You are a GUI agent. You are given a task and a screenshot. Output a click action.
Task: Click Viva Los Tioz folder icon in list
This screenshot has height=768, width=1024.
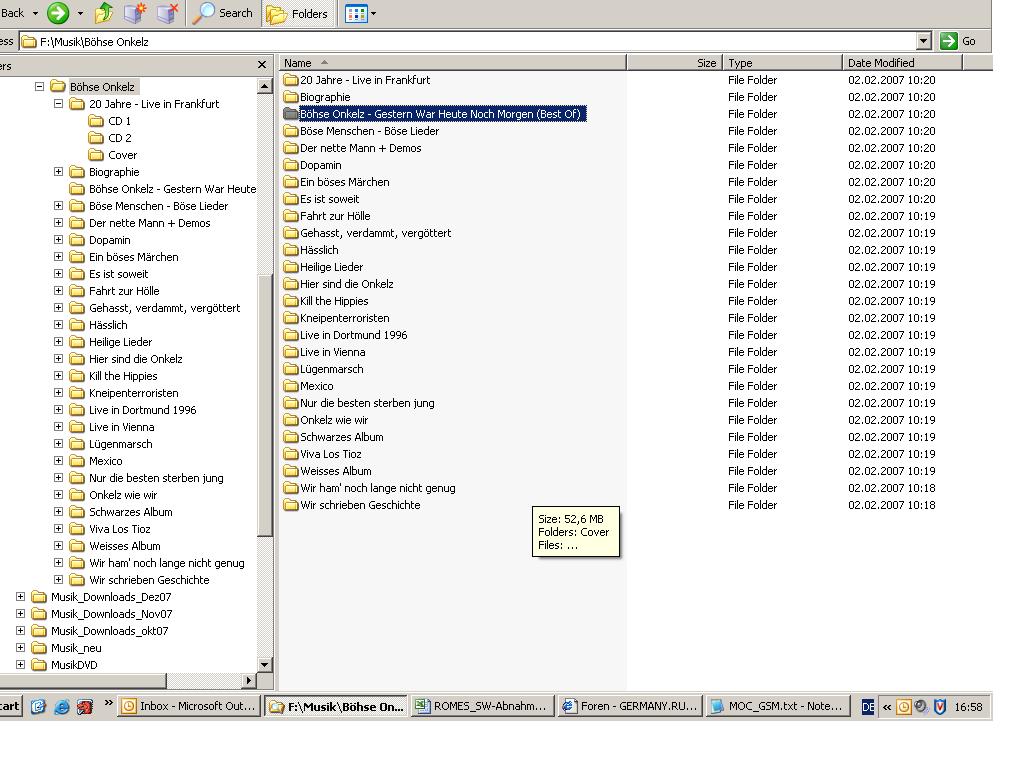[291, 453]
